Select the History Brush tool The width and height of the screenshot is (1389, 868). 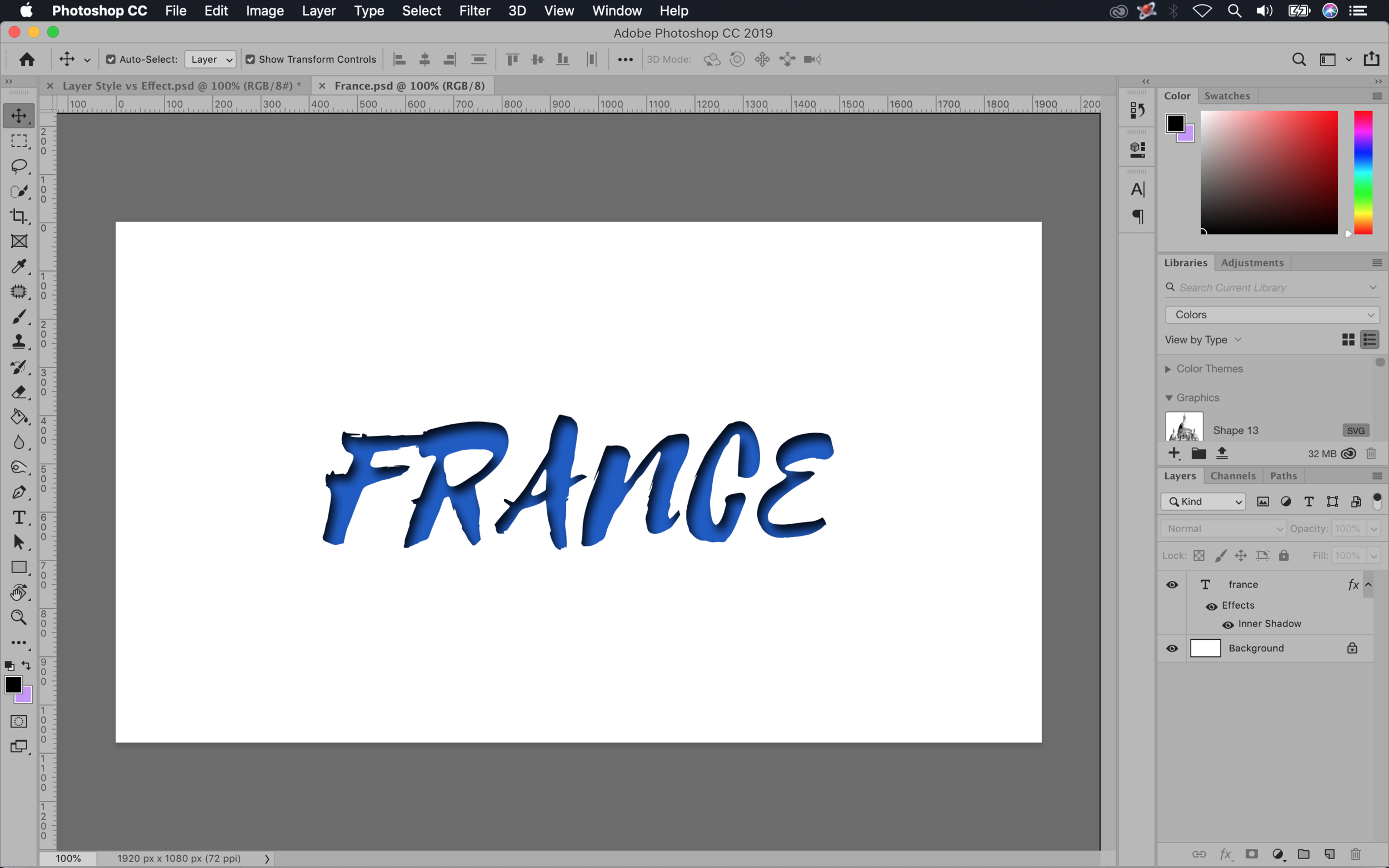pyautogui.click(x=19, y=367)
